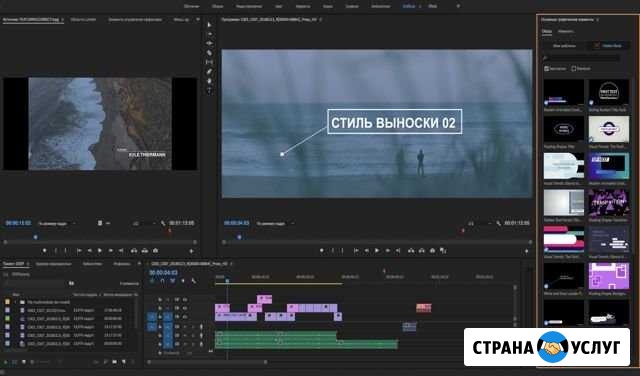Open the Области Lumetri tab

click(83, 19)
